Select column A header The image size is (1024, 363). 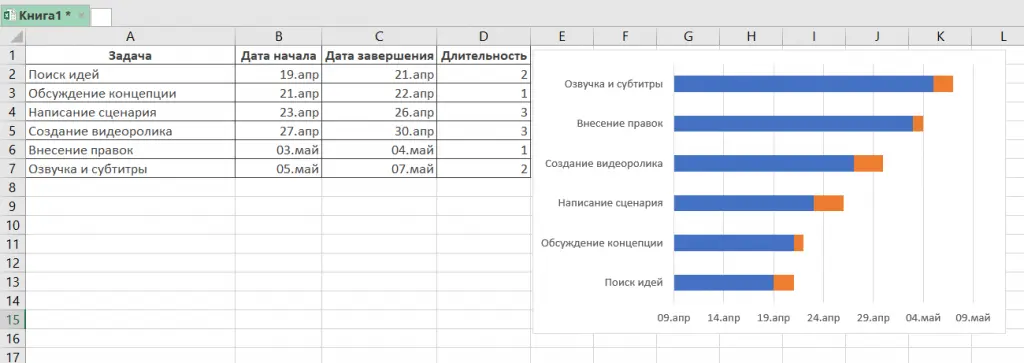pos(130,37)
